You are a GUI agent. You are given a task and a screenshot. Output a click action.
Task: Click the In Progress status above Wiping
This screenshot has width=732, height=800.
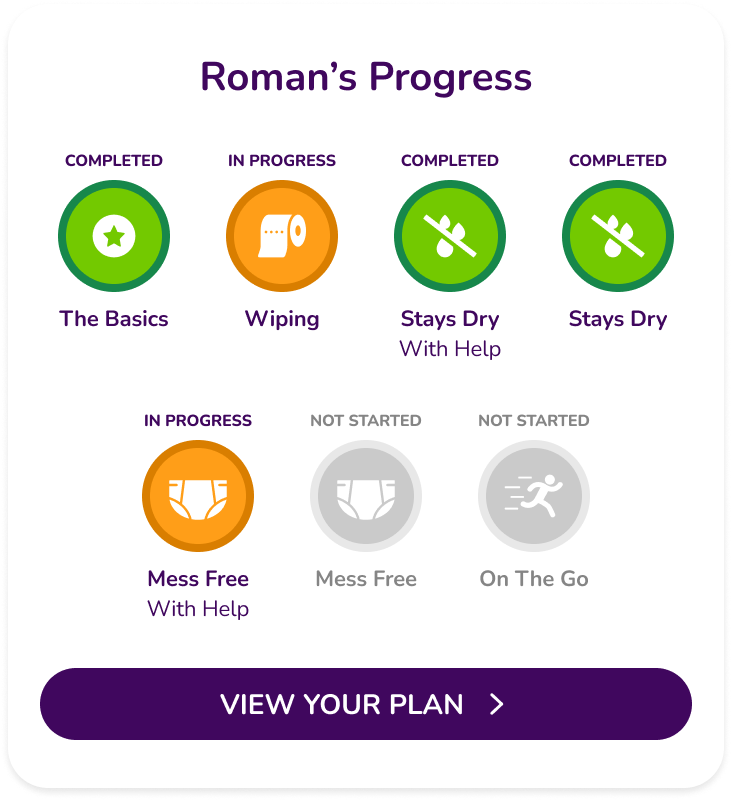[x=282, y=160]
